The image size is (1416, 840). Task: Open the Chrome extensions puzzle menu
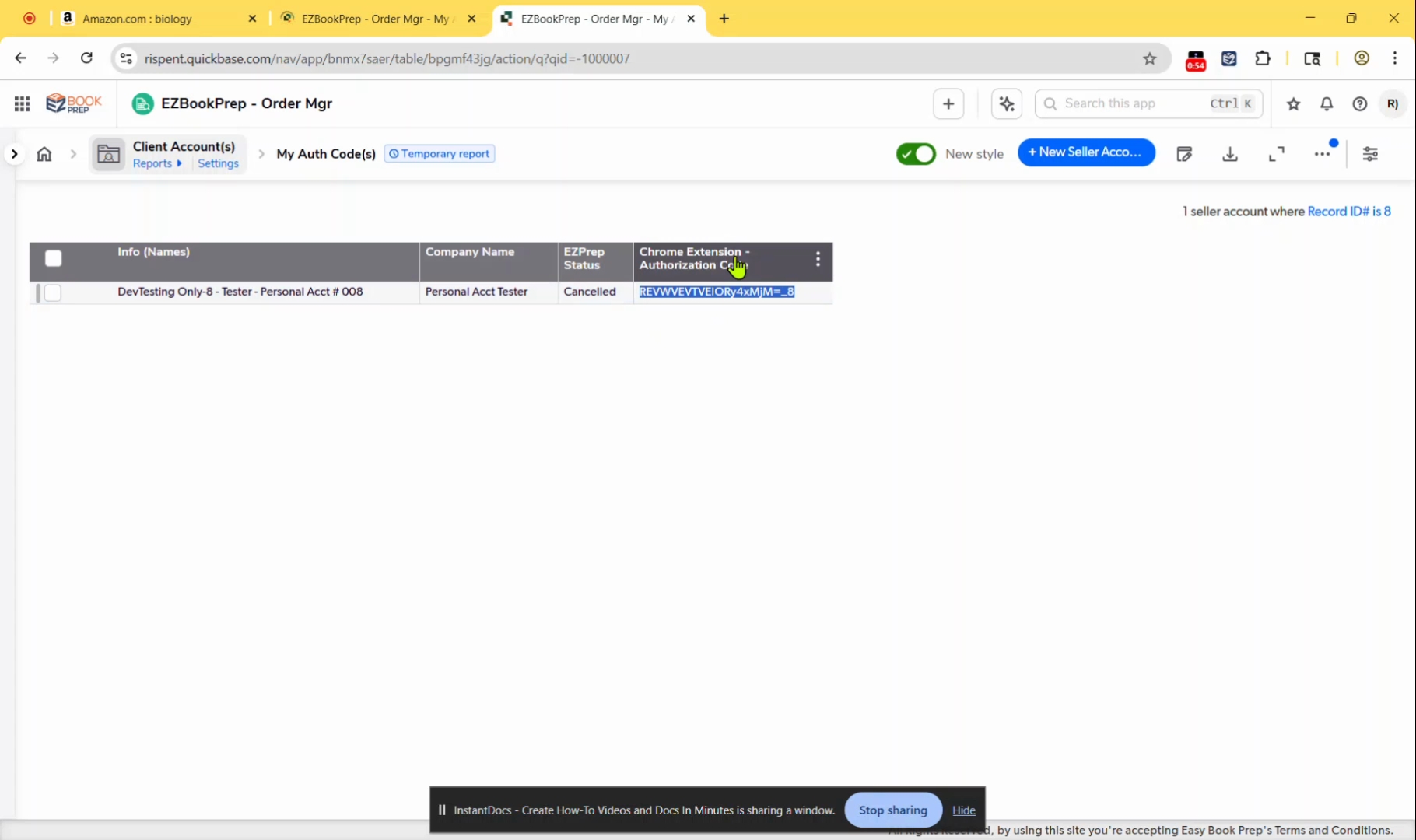coord(1263,58)
